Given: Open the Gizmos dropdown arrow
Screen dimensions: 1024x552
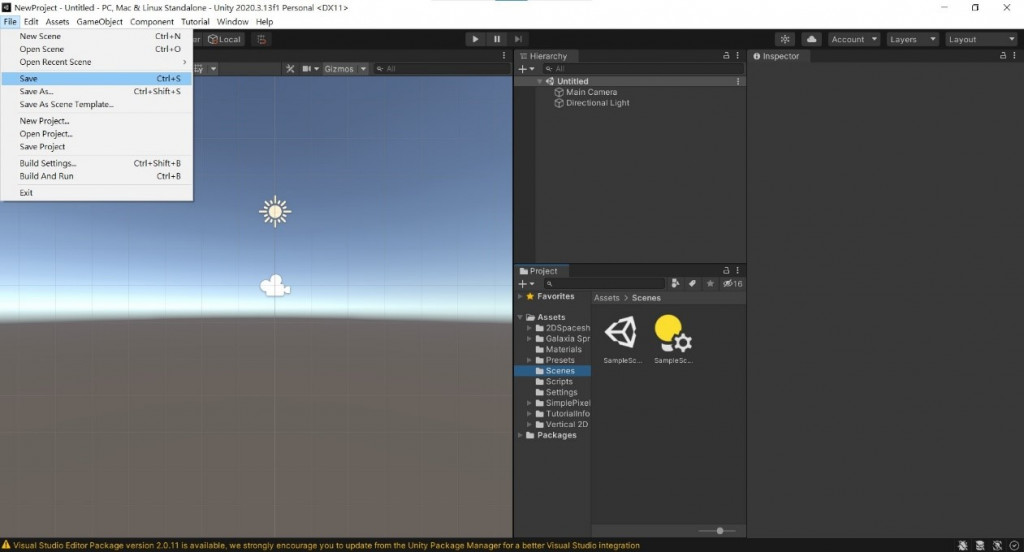Looking at the screenshot, I should (363, 69).
